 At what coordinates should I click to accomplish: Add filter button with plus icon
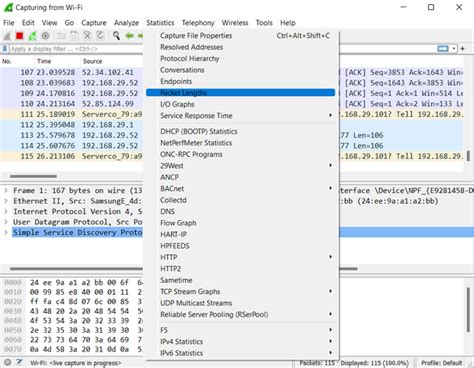tap(463, 49)
